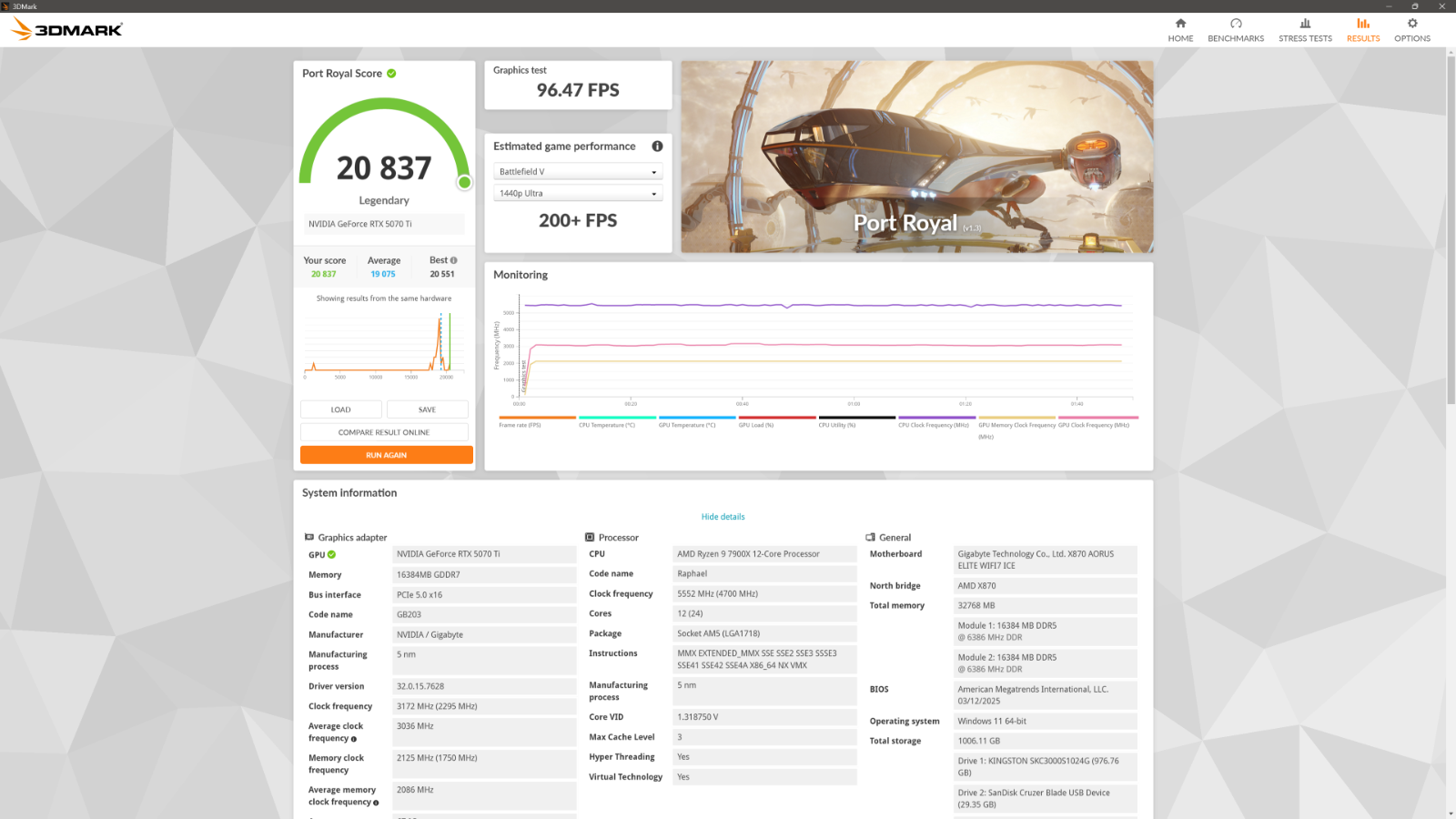Click the green marker on score gauge
This screenshot has width=1456, height=819.
pos(465,183)
